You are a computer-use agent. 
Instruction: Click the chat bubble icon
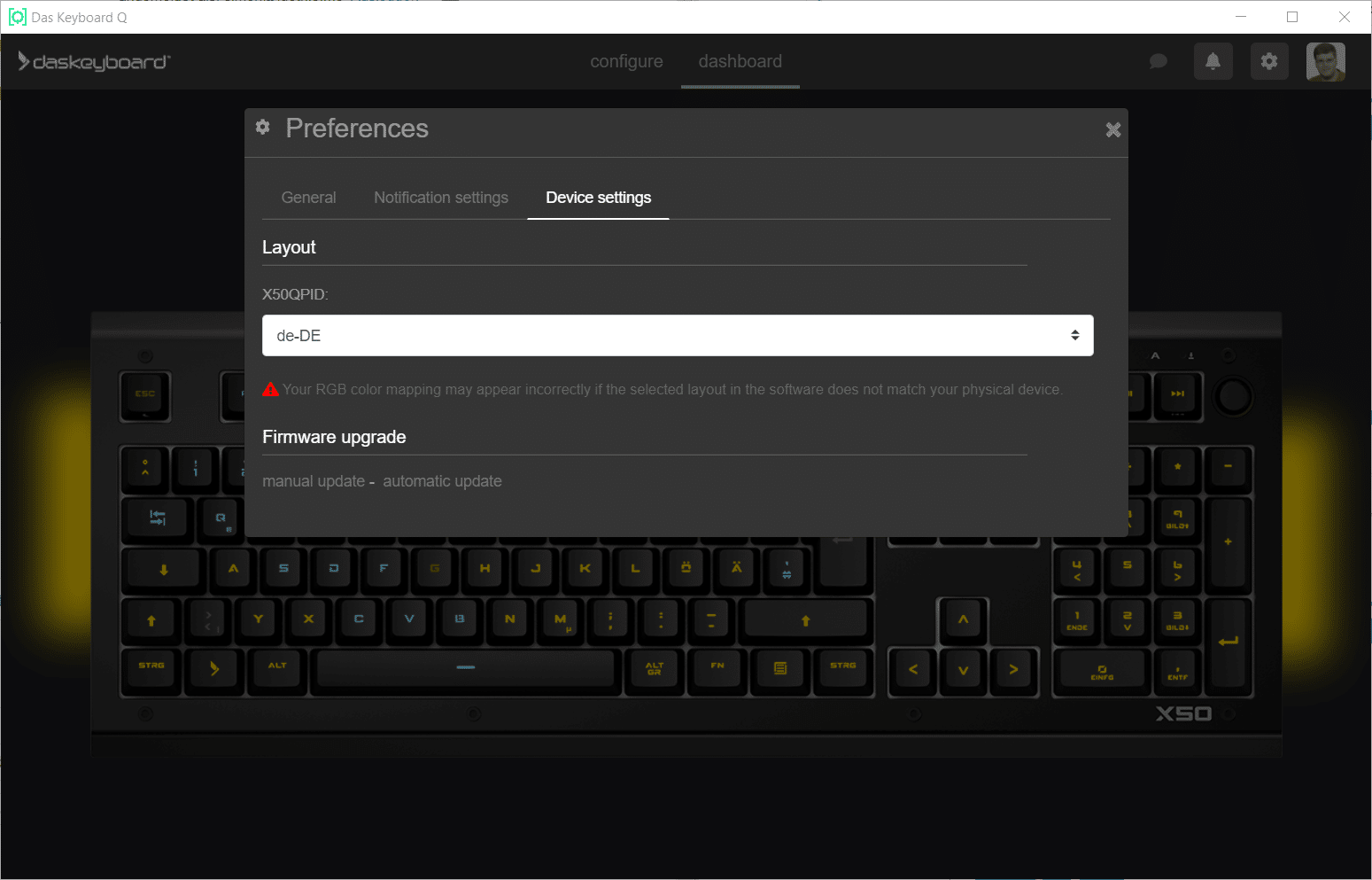click(x=1158, y=61)
